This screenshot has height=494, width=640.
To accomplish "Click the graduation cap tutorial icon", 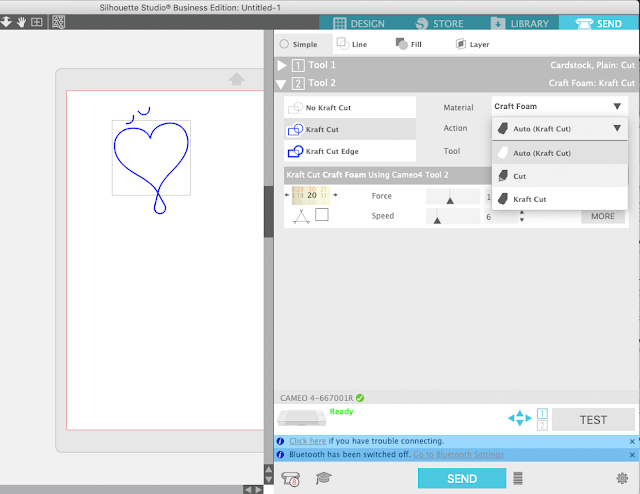I will click(x=323, y=478).
